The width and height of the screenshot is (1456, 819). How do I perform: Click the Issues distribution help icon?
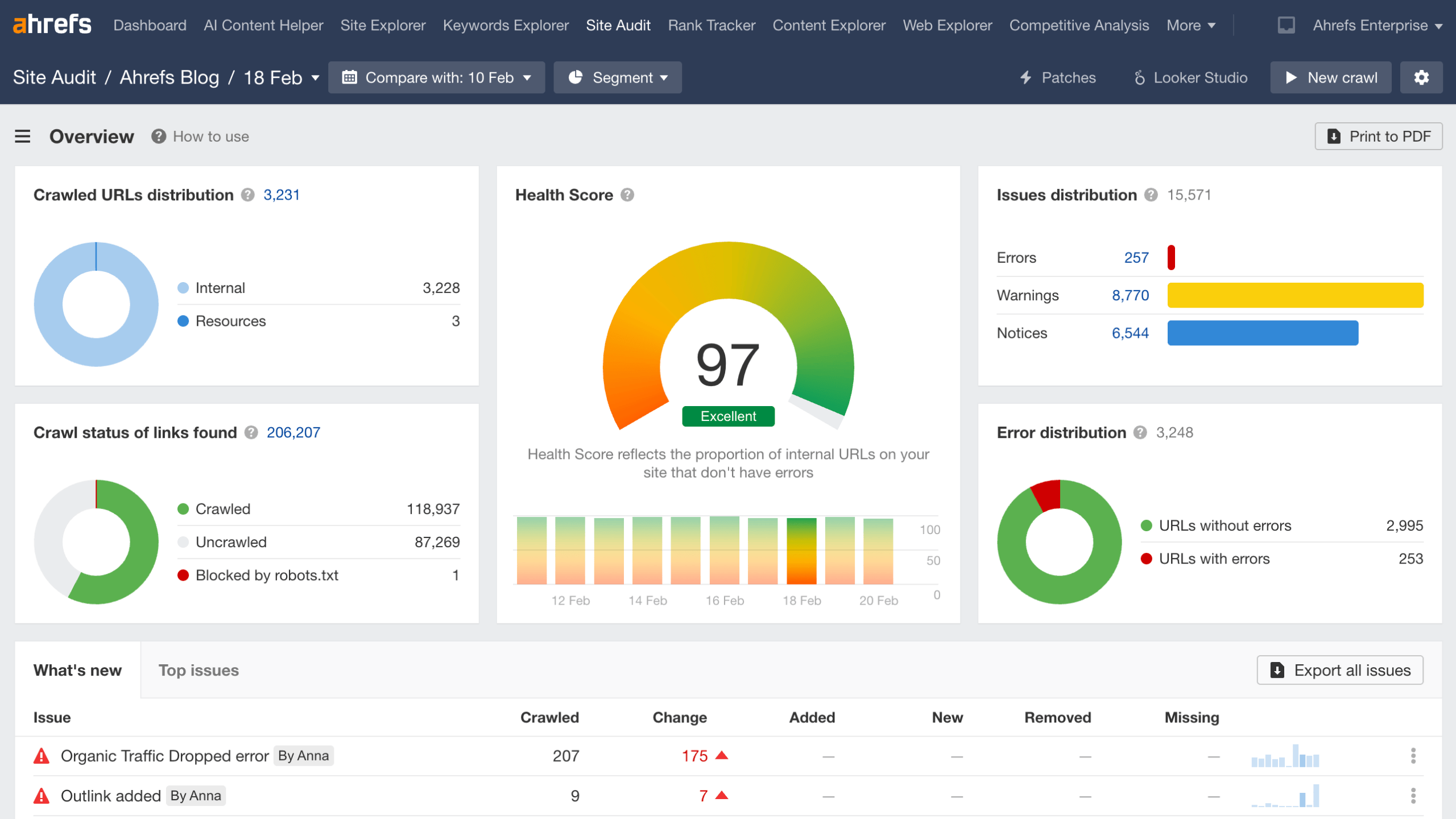[x=1151, y=195]
